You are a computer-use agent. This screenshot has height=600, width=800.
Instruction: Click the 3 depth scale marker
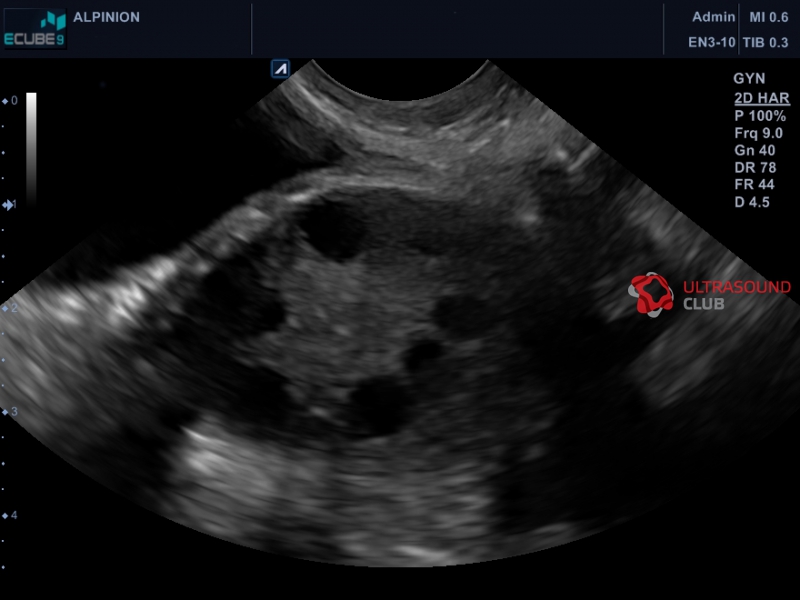pos(10,412)
